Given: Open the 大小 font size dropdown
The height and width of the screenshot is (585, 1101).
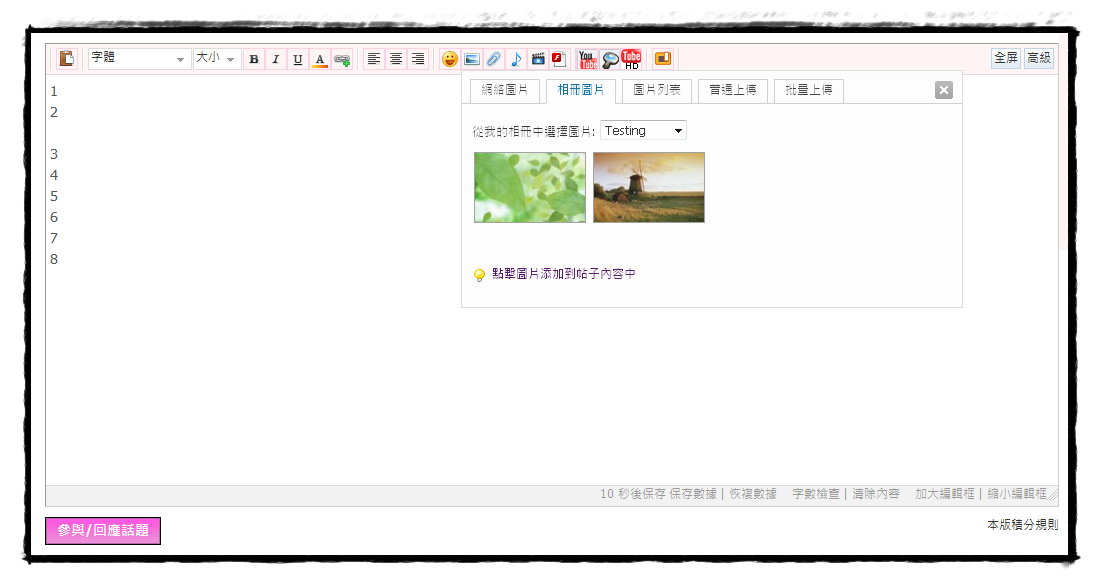Looking at the screenshot, I should (x=217, y=58).
